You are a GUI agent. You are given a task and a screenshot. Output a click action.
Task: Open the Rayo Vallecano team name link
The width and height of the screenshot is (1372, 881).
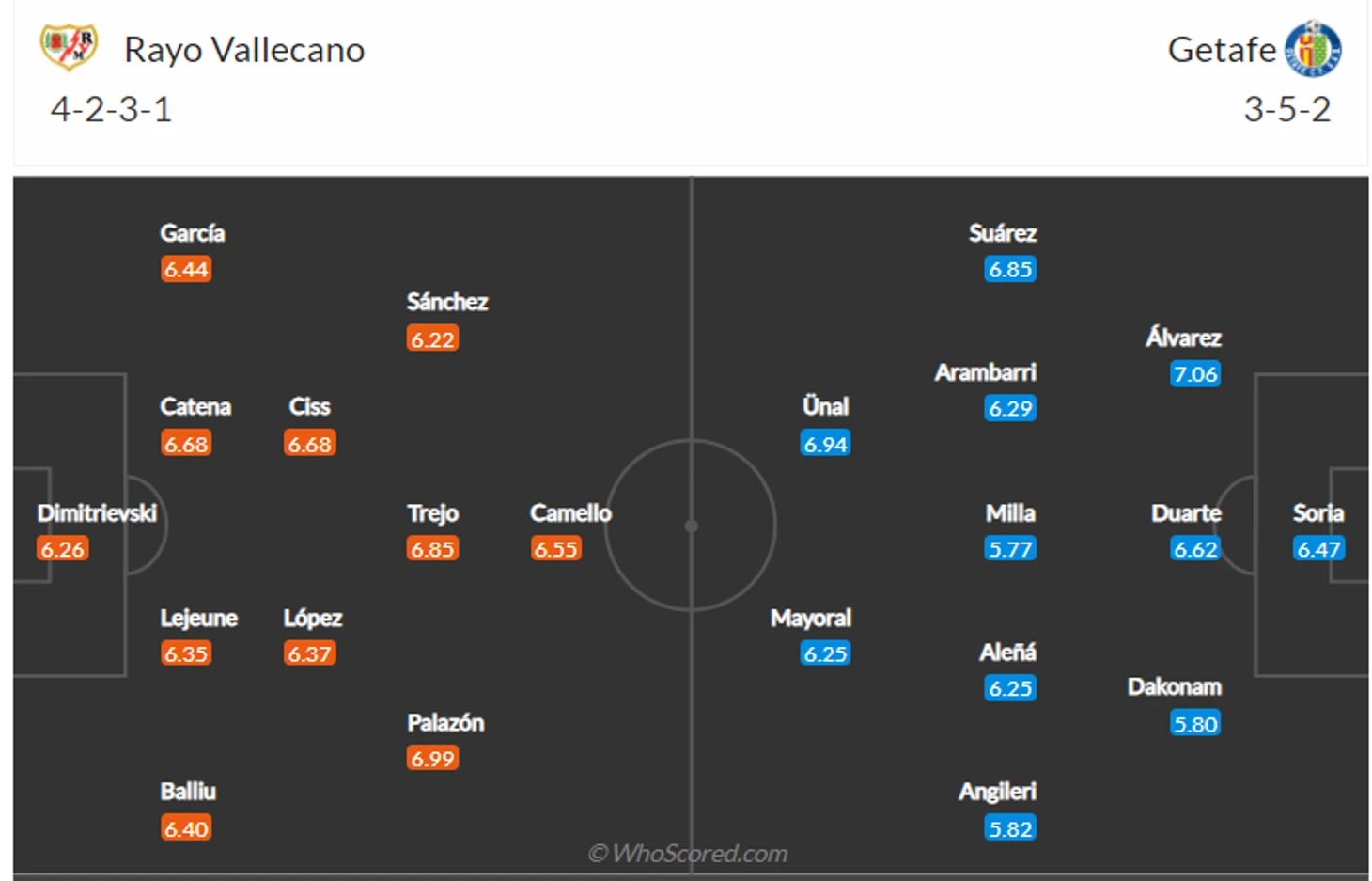244,50
